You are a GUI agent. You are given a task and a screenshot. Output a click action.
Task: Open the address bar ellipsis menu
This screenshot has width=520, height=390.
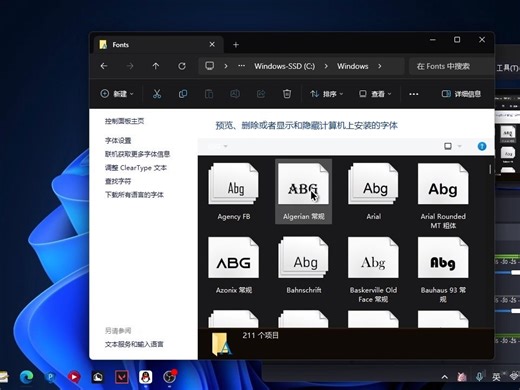point(241,66)
